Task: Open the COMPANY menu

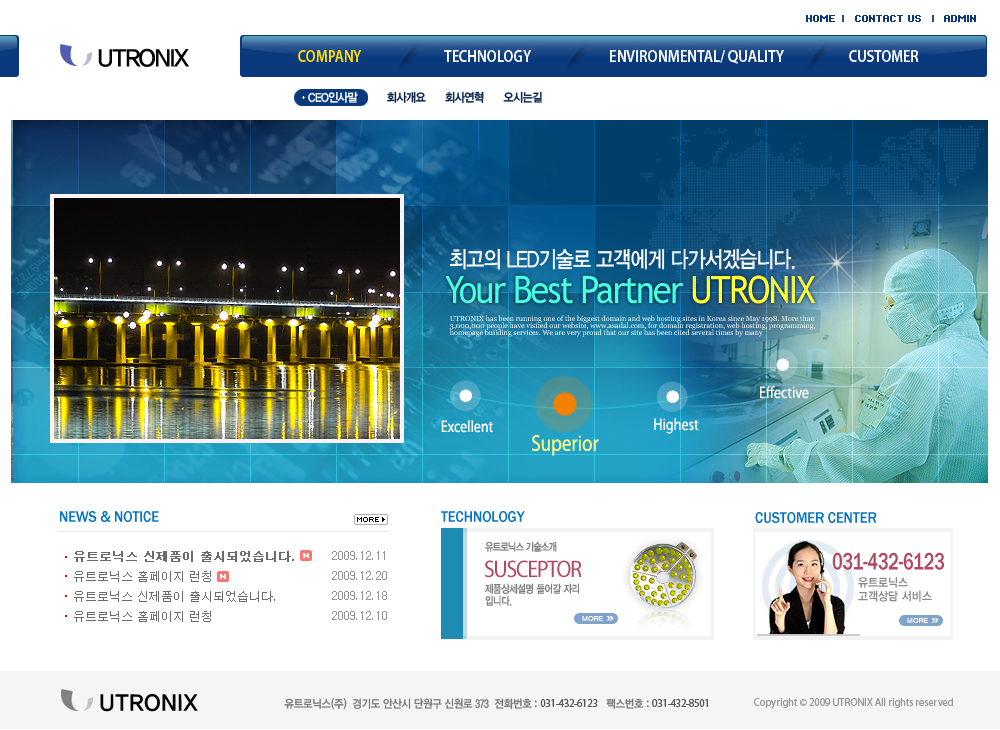Action: (329, 57)
